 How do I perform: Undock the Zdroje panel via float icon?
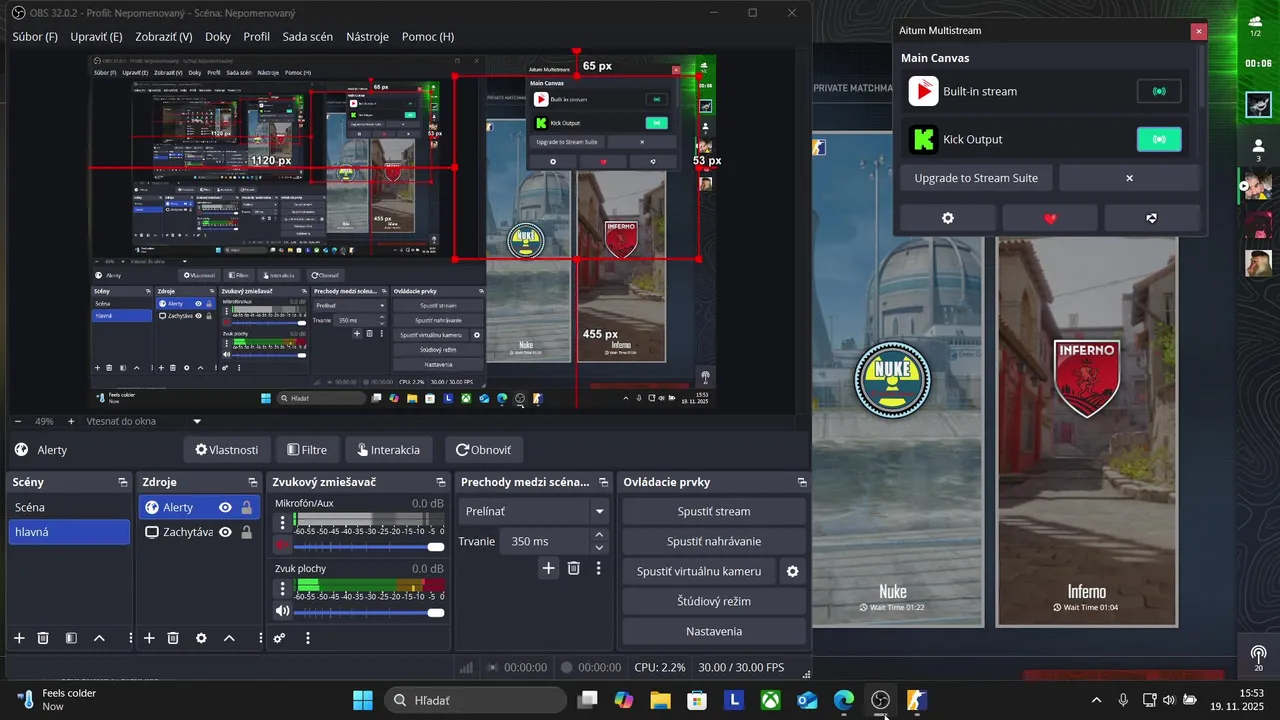253,482
